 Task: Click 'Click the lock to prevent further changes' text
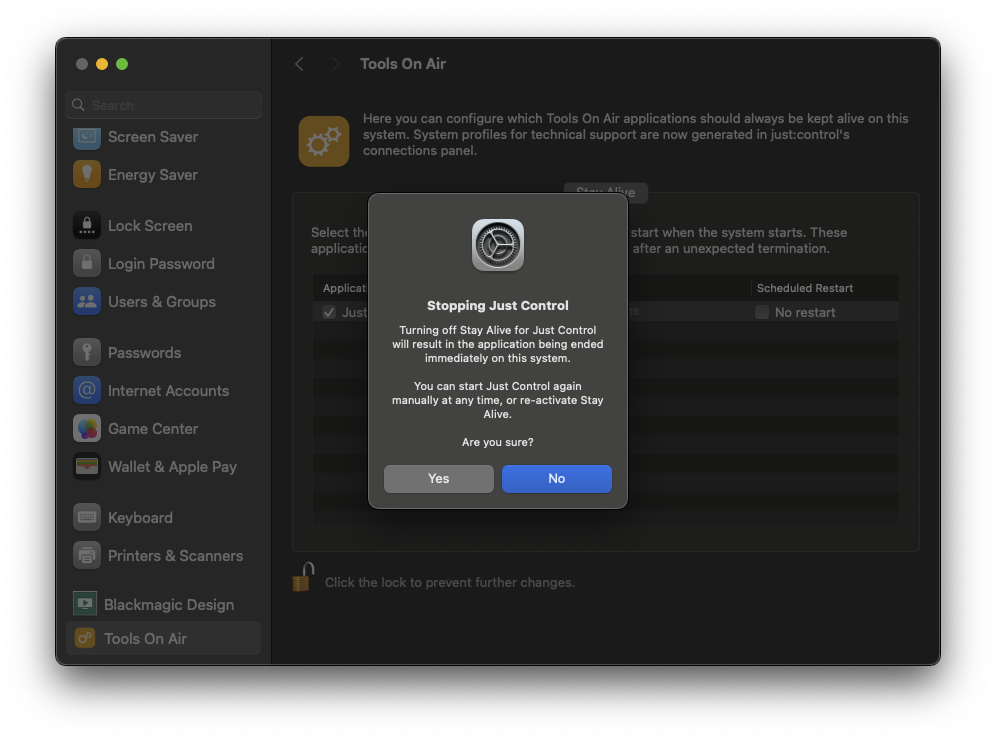coord(450,582)
